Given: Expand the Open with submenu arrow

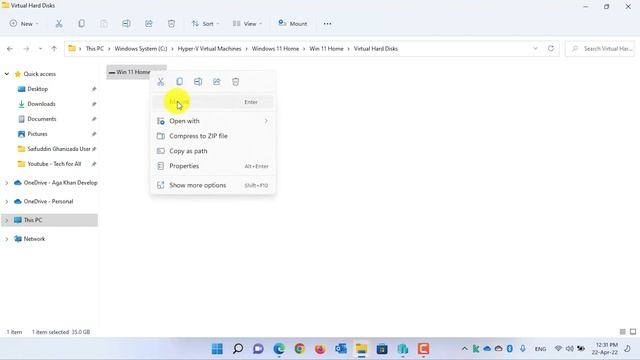Looking at the screenshot, I should (266, 121).
